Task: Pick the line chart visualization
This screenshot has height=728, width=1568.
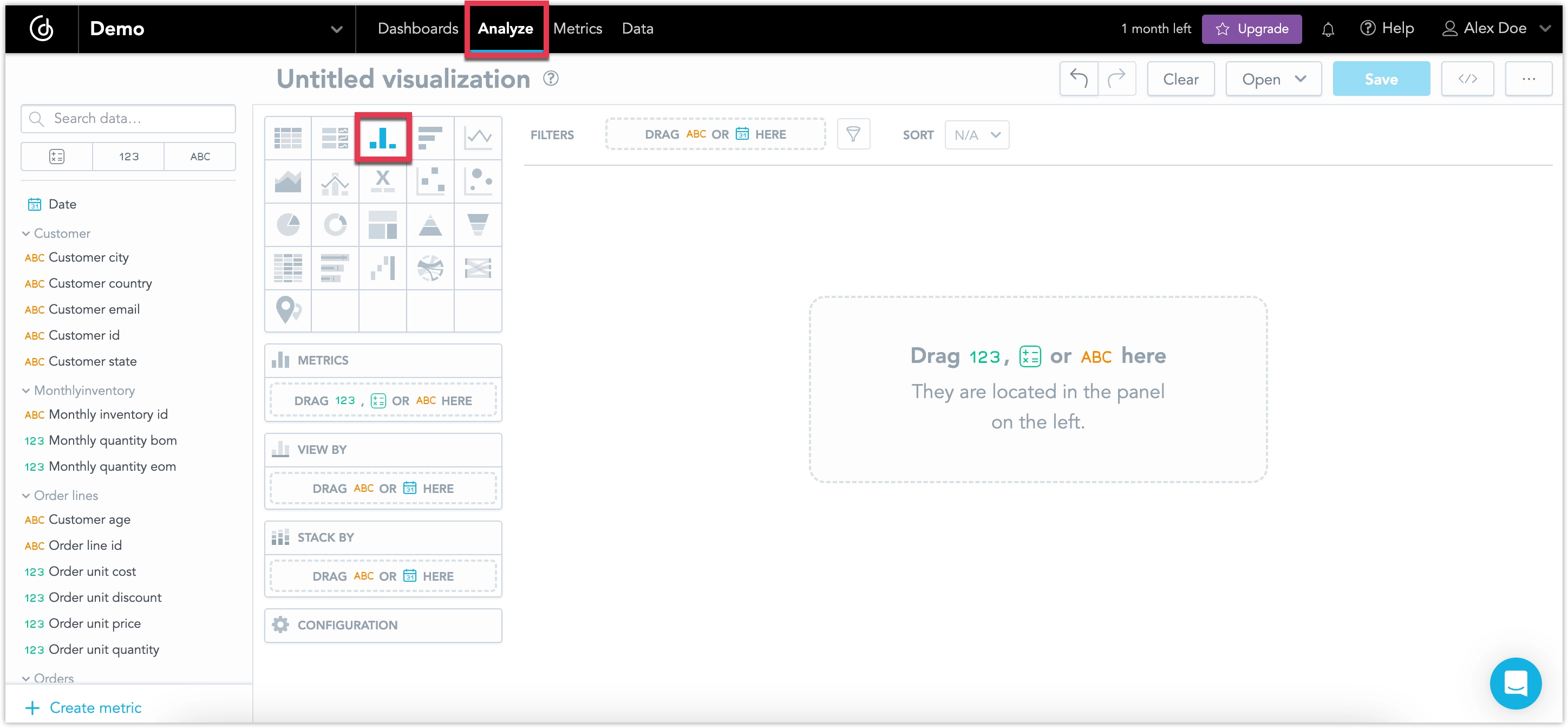Action: (x=478, y=137)
